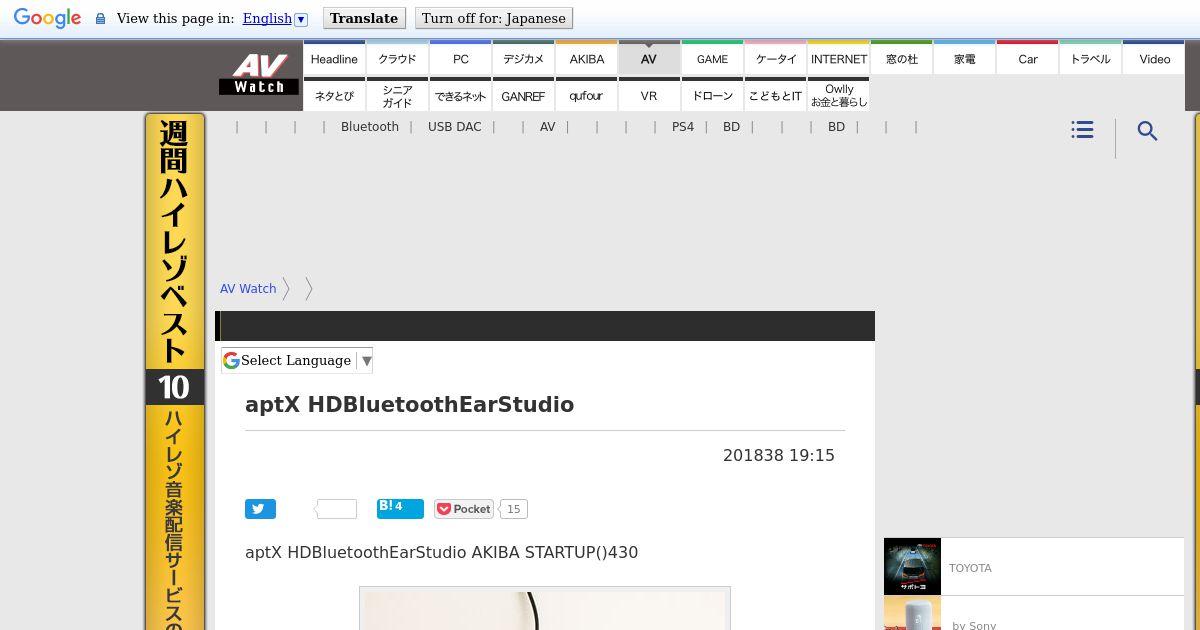Open the デジカメ tab
The height and width of the screenshot is (630, 1200).
pos(523,59)
